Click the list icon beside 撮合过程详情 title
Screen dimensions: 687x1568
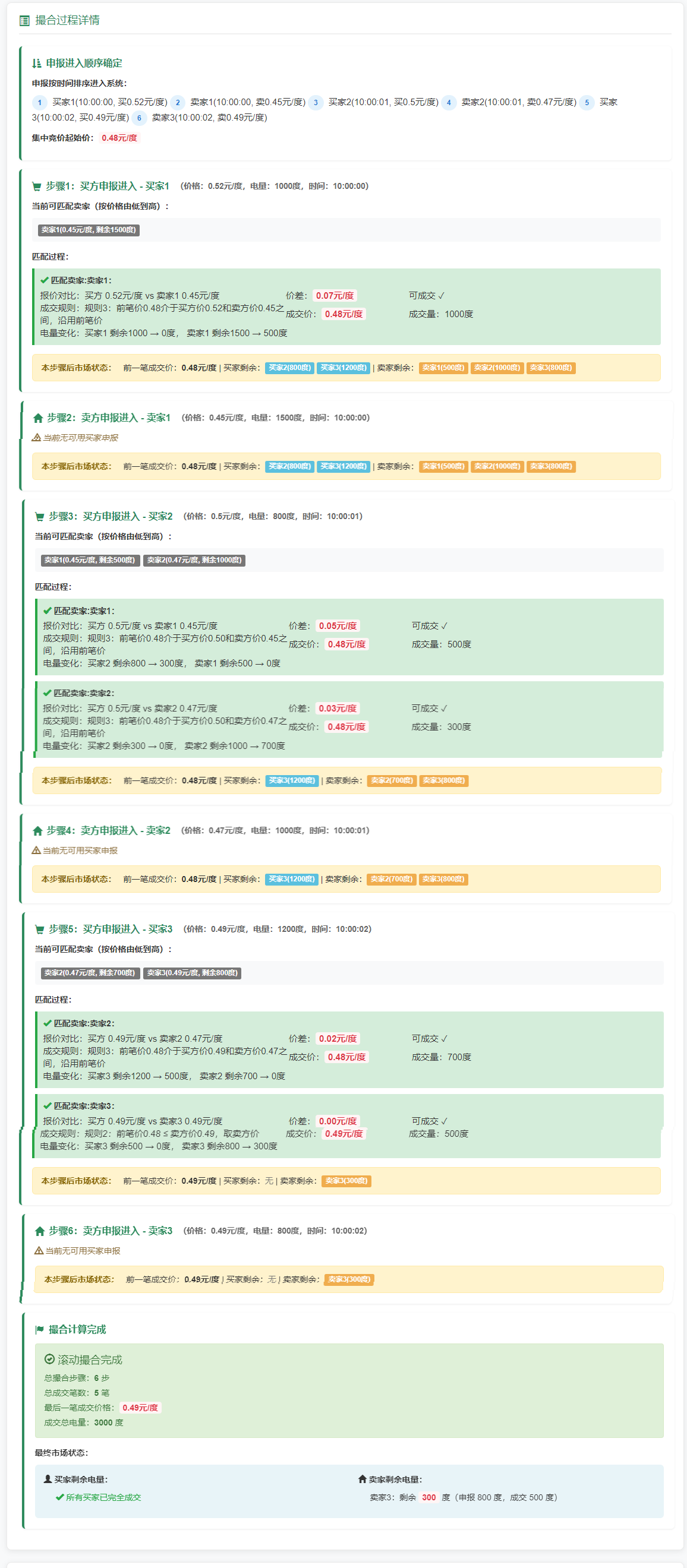(24, 21)
